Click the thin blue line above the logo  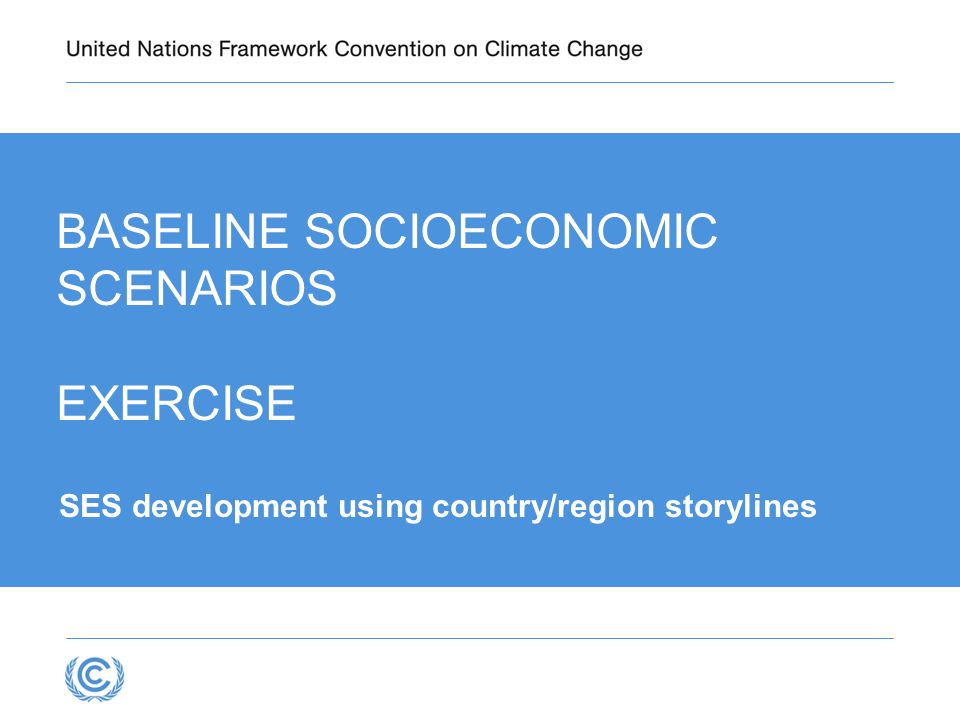click(480, 638)
